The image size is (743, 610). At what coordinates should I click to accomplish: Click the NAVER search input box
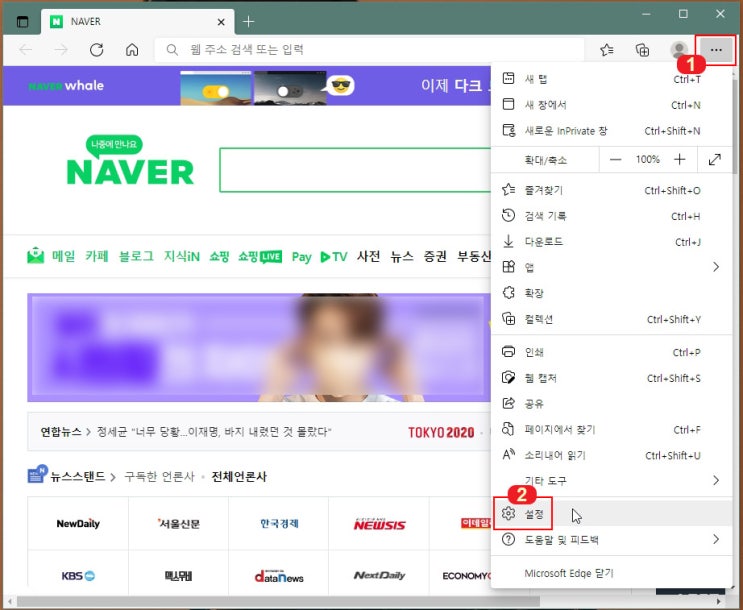tap(355, 170)
